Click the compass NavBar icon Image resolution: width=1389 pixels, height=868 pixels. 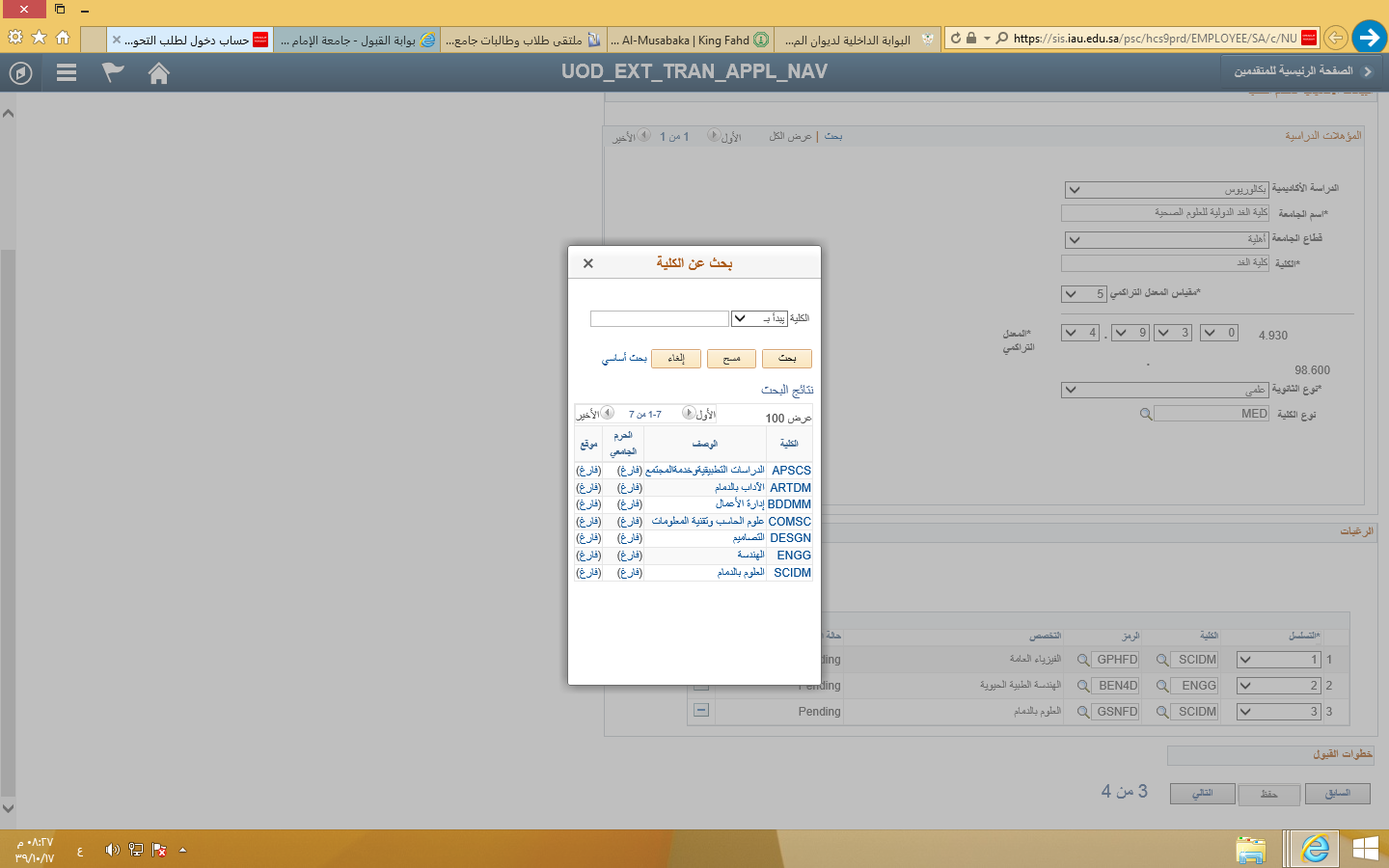pyautogui.click(x=20, y=73)
